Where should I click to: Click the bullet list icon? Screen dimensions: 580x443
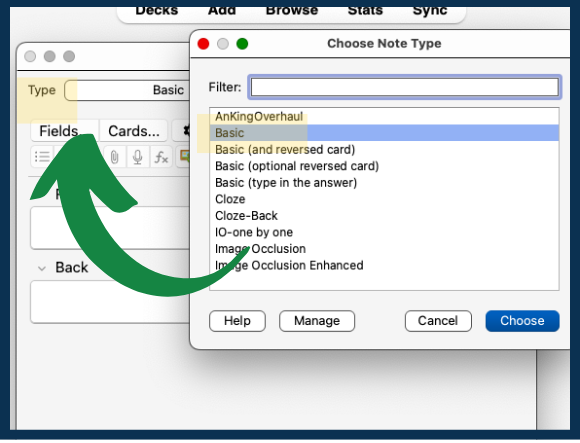(42, 156)
